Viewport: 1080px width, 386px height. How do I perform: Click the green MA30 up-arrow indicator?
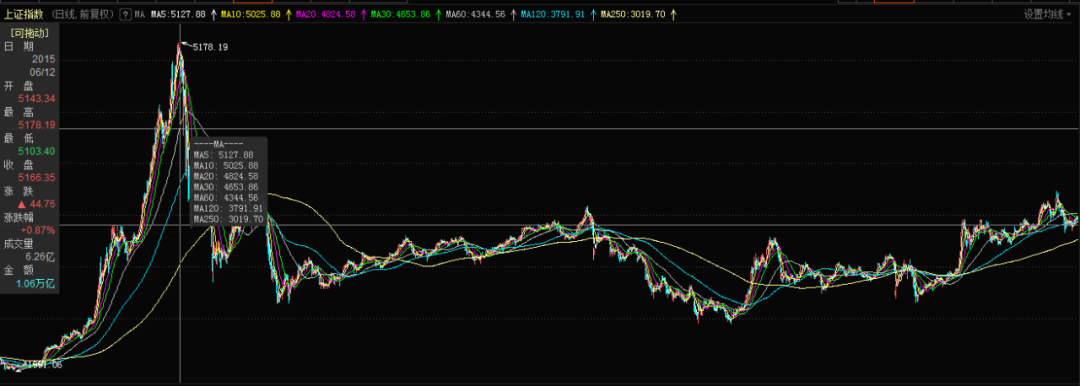point(439,14)
